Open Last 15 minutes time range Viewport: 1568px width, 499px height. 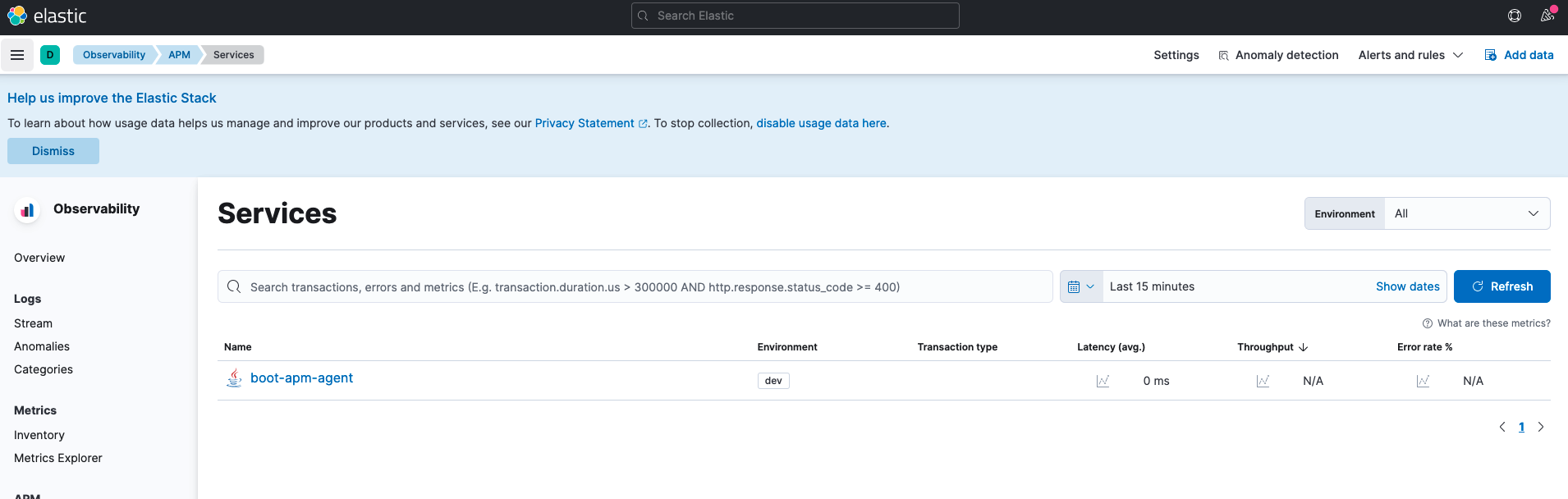[1152, 286]
